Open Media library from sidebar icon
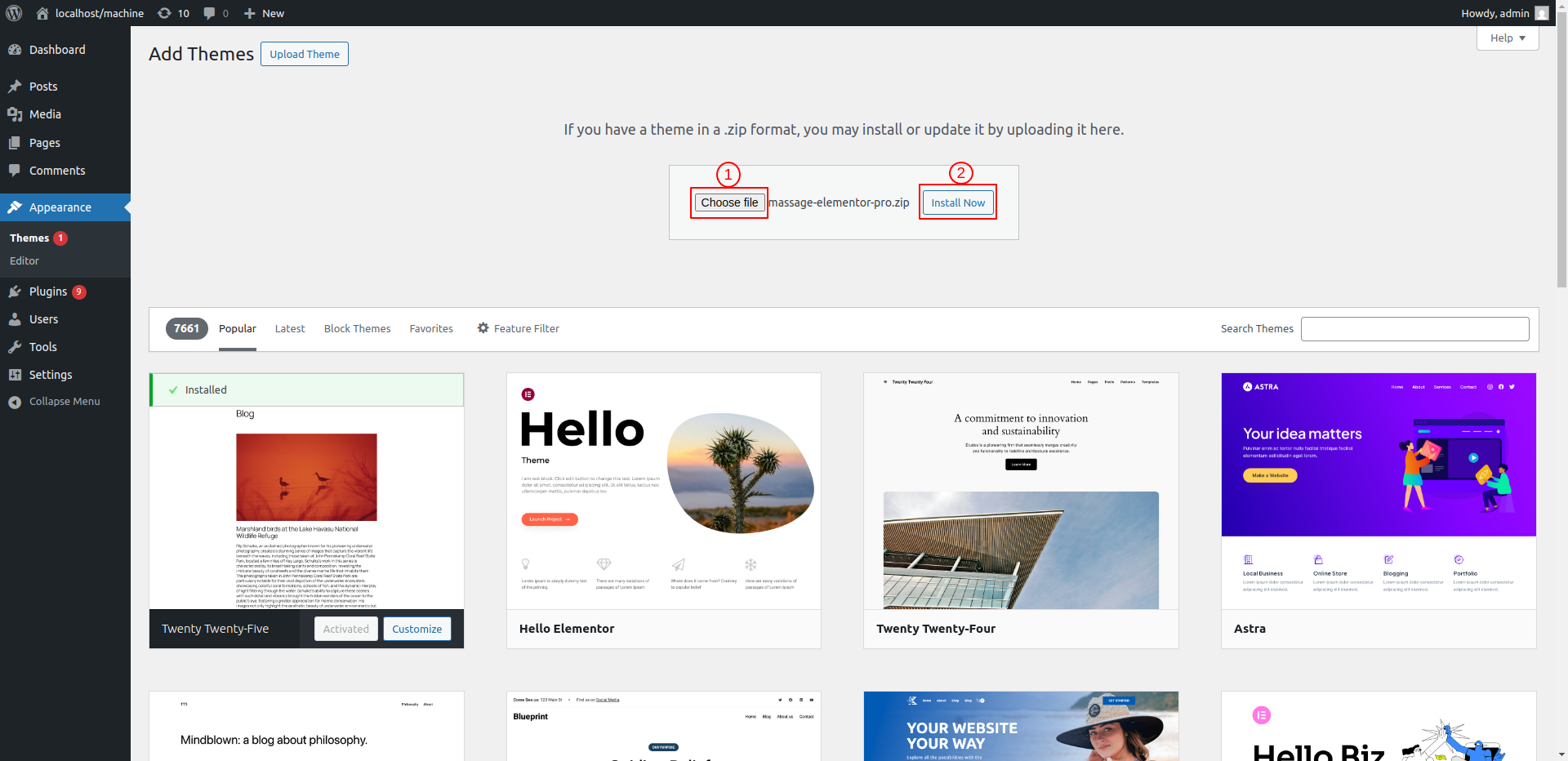Screen dimensions: 1568x761 tap(15, 114)
